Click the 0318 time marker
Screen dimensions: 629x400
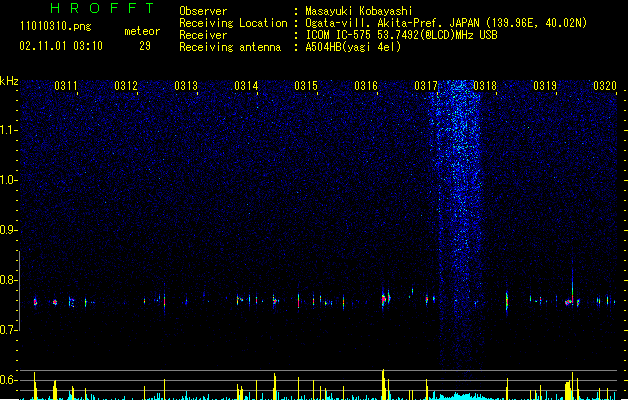(485, 86)
